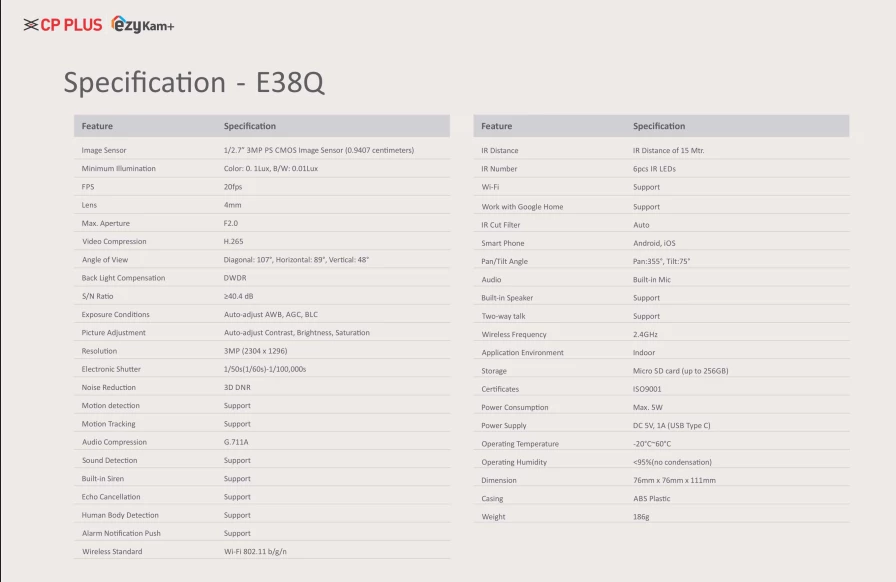Select the Two-way talk feature label
This screenshot has height=582, width=896.
pyautogui.click(x=503, y=316)
